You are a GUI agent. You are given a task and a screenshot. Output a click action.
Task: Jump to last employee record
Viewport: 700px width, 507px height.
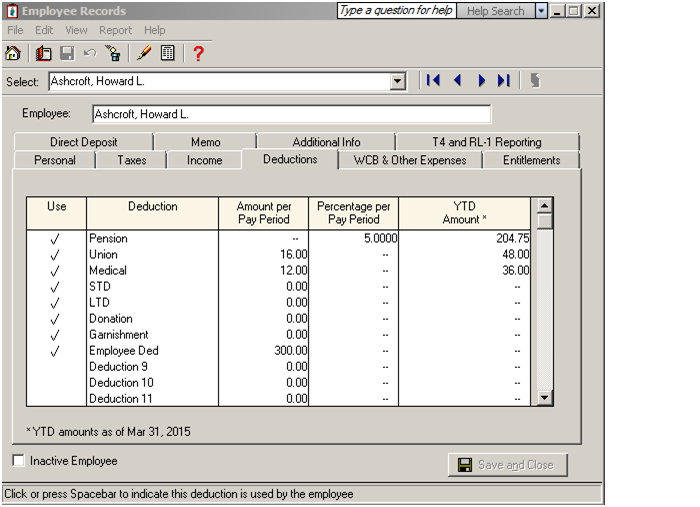(x=504, y=81)
